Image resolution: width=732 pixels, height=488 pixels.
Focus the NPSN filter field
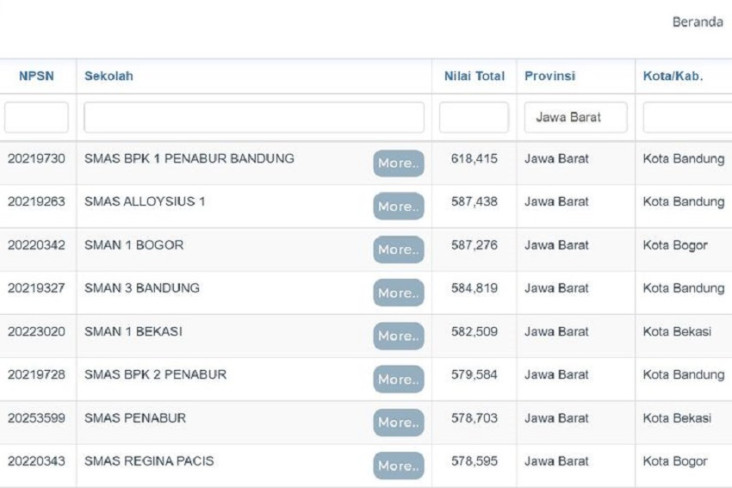36,117
